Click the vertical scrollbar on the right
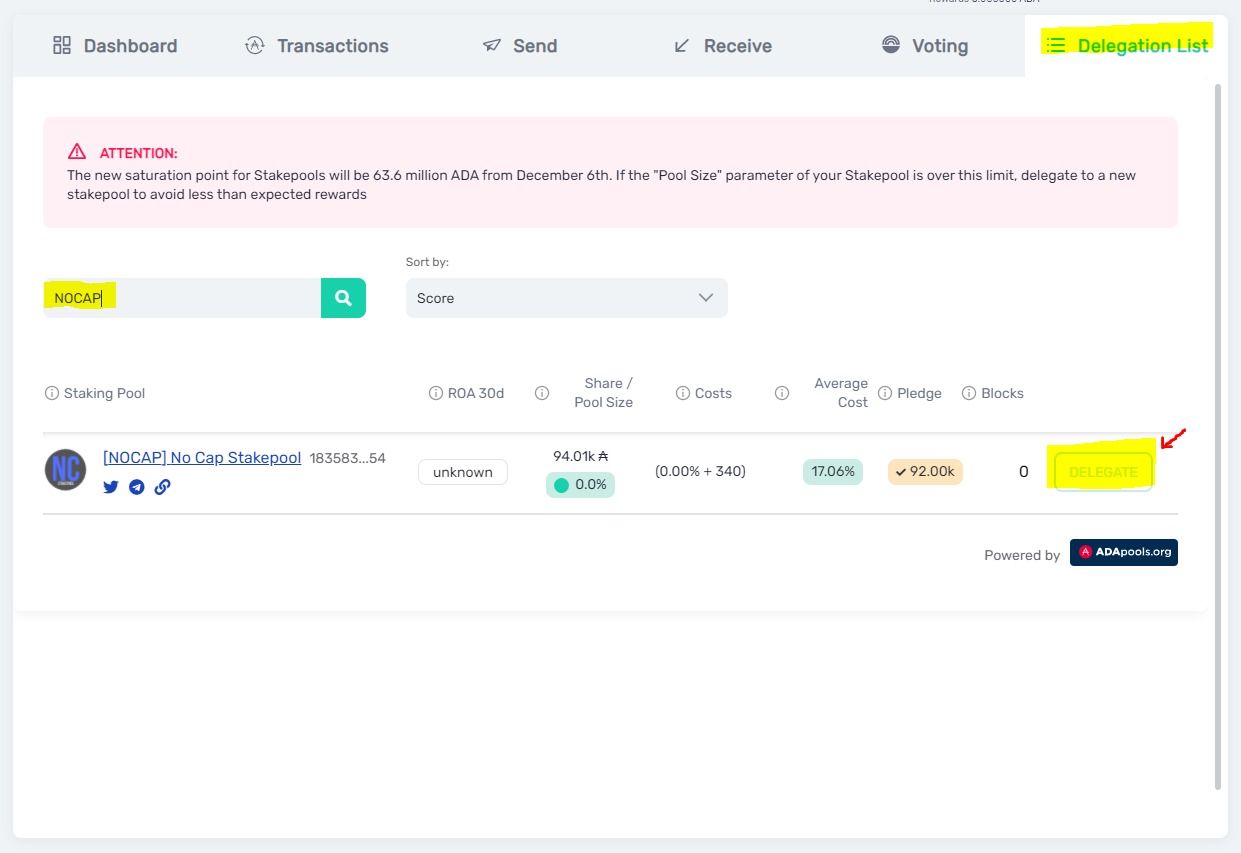 1218,436
